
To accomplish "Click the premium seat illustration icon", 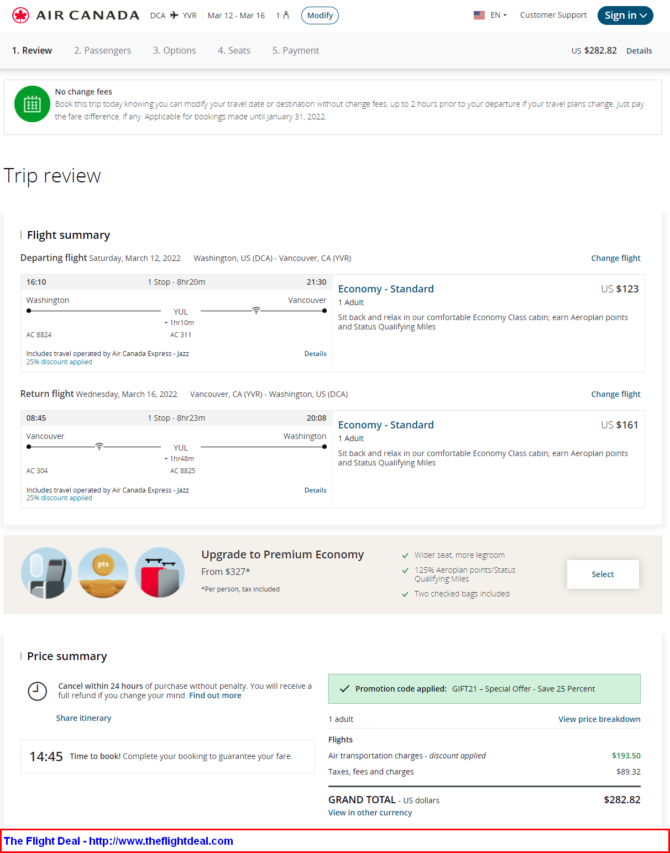I will (46, 573).
